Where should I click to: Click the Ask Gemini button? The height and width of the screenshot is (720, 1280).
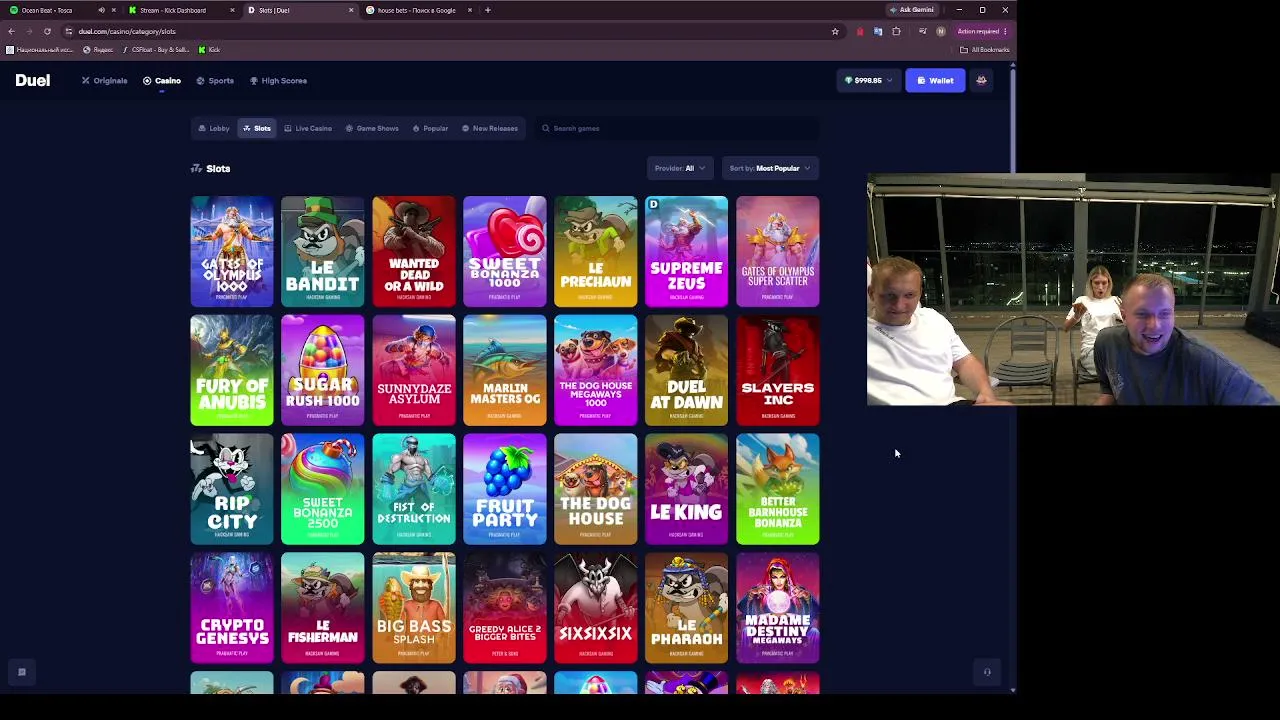[911, 10]
